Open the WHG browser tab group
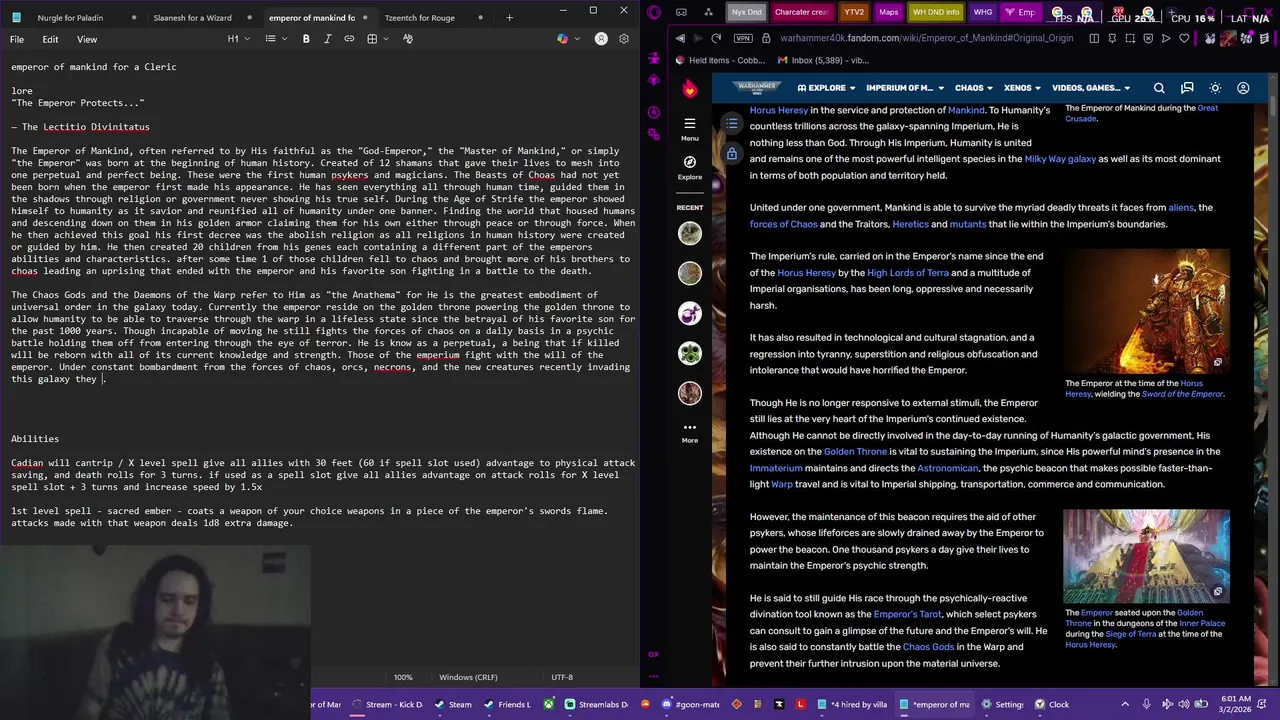The width and height of the screenshot is (1280, 720). pos(982,12)
